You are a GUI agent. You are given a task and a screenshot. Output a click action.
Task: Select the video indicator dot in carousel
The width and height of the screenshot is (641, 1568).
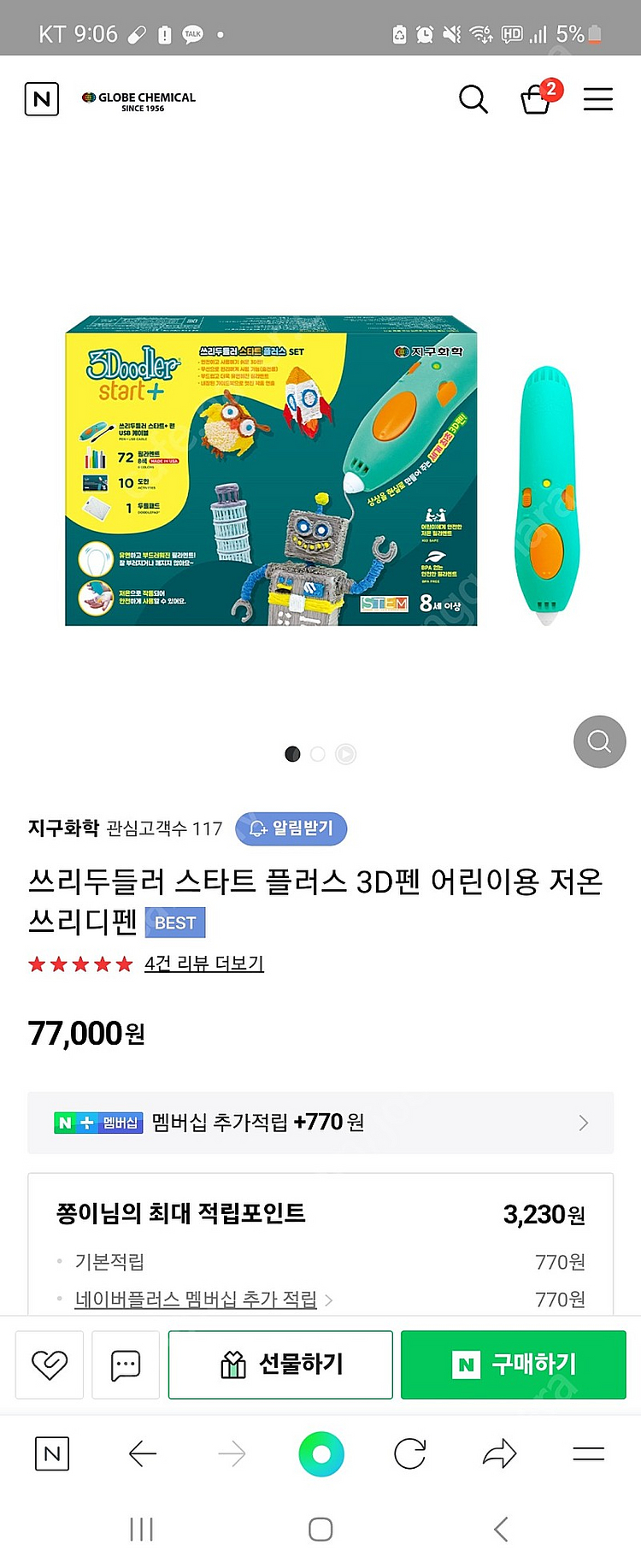[345, 754]
